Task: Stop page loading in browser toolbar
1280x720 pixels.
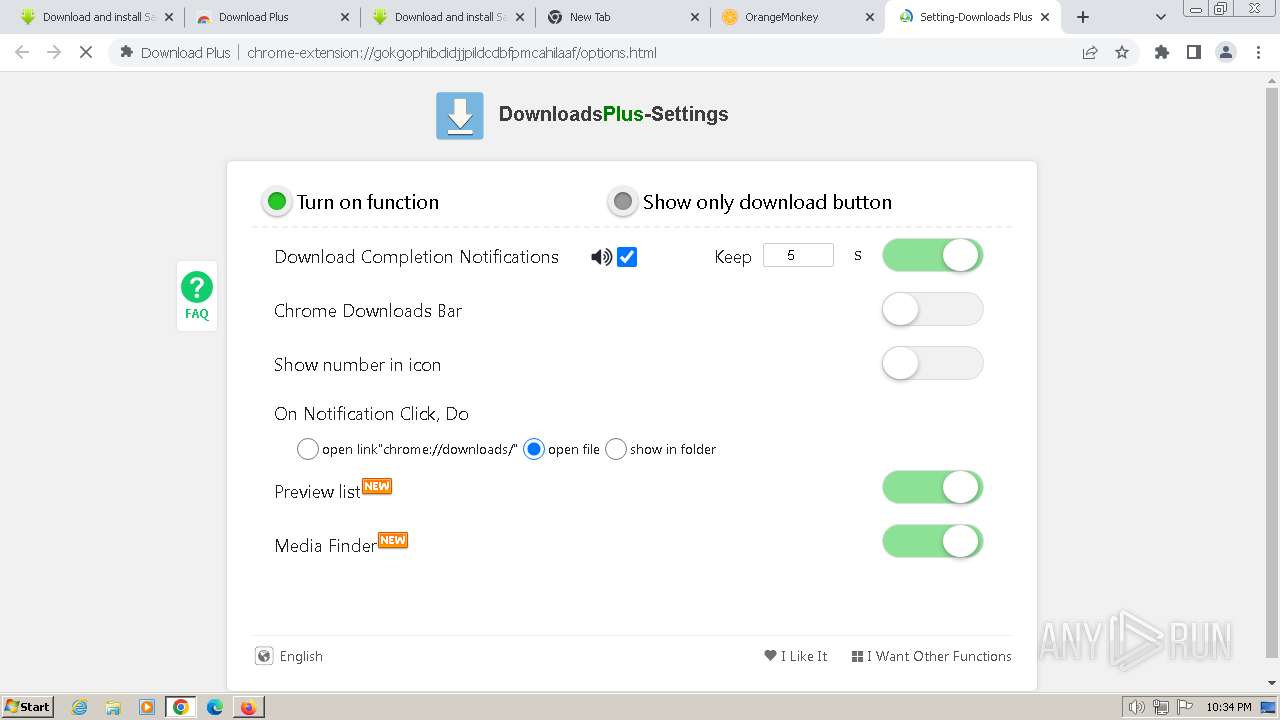Action: pyautogui.click(x=86, y=52)
